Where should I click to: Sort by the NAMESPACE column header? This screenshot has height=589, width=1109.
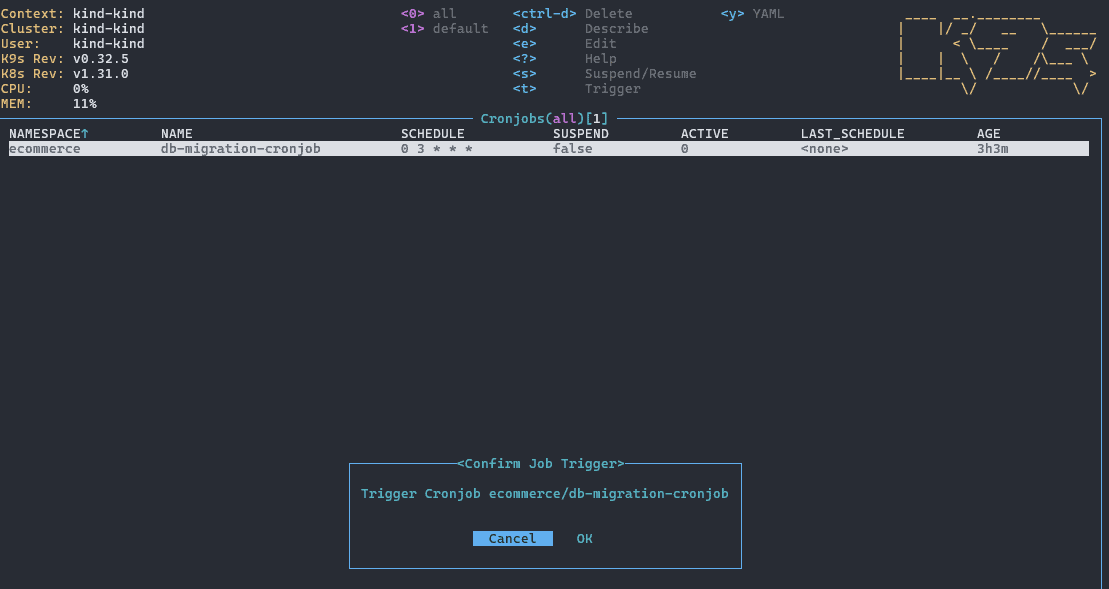(x=49, y=134)
